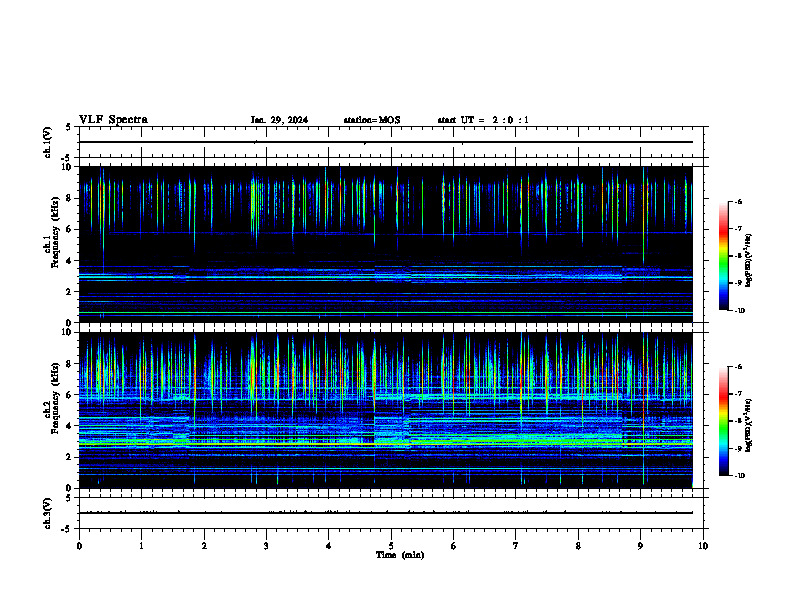Click time axis tick label "2"
Screen dimensions: 792x612
[204, 546]
